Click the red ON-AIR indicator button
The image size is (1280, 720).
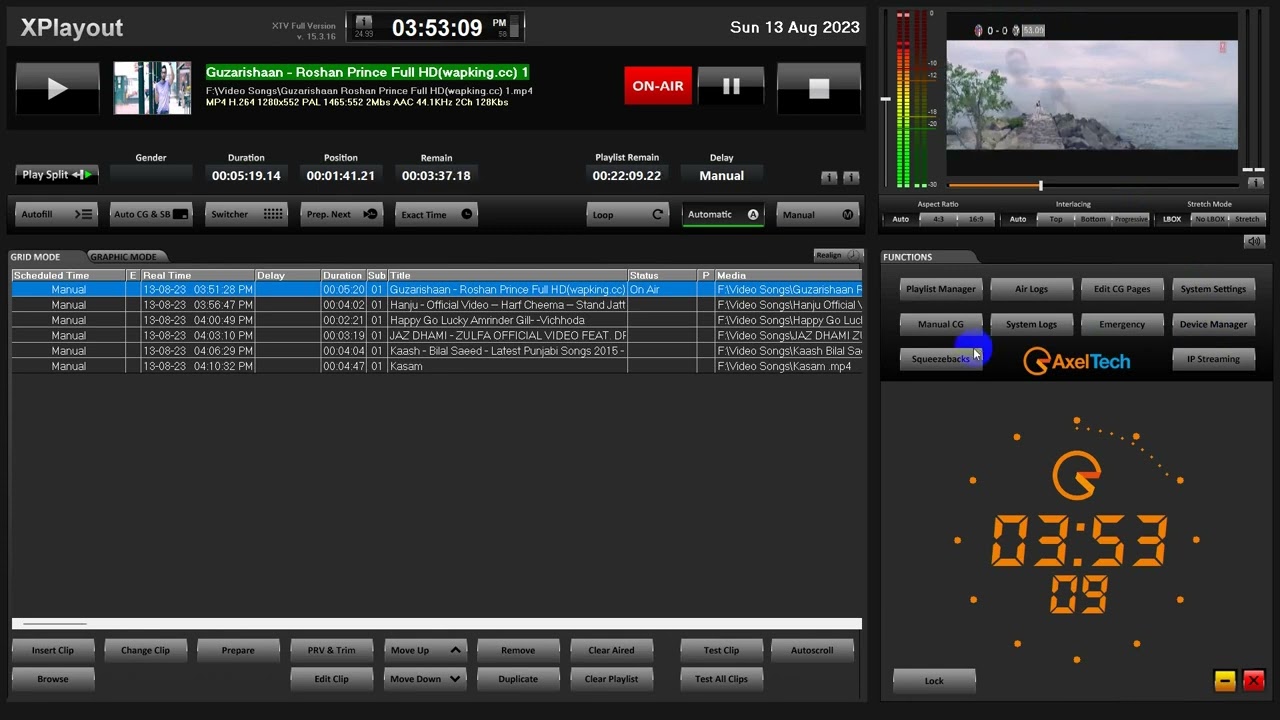(657, 86)
